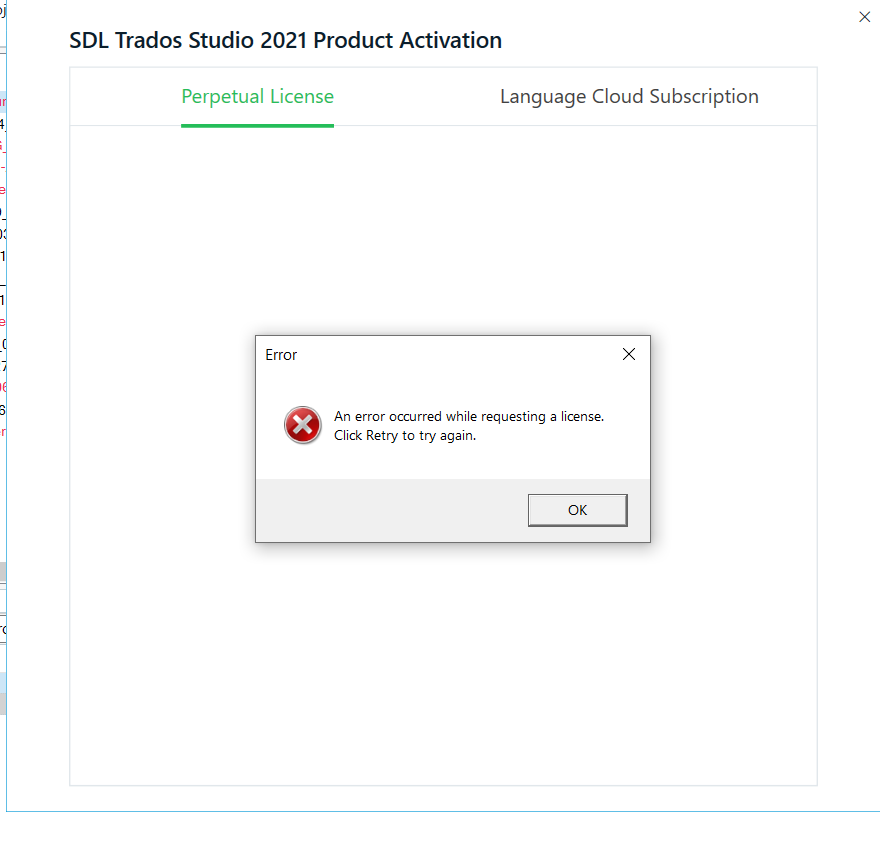Click the error message about requesting a license
Viewport: 880px width, 841px height.
(x=468, y=416)
